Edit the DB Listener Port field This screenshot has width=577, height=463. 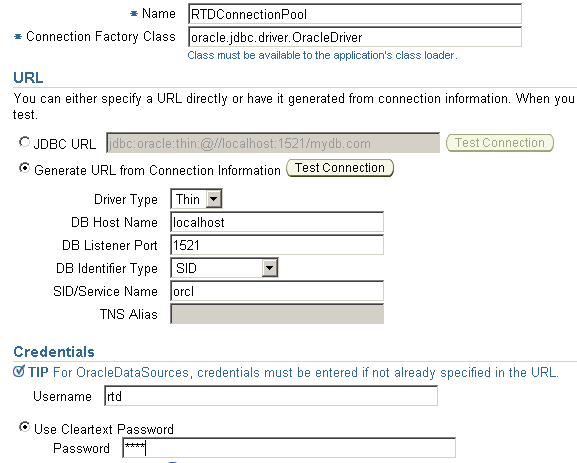point(277,245)
